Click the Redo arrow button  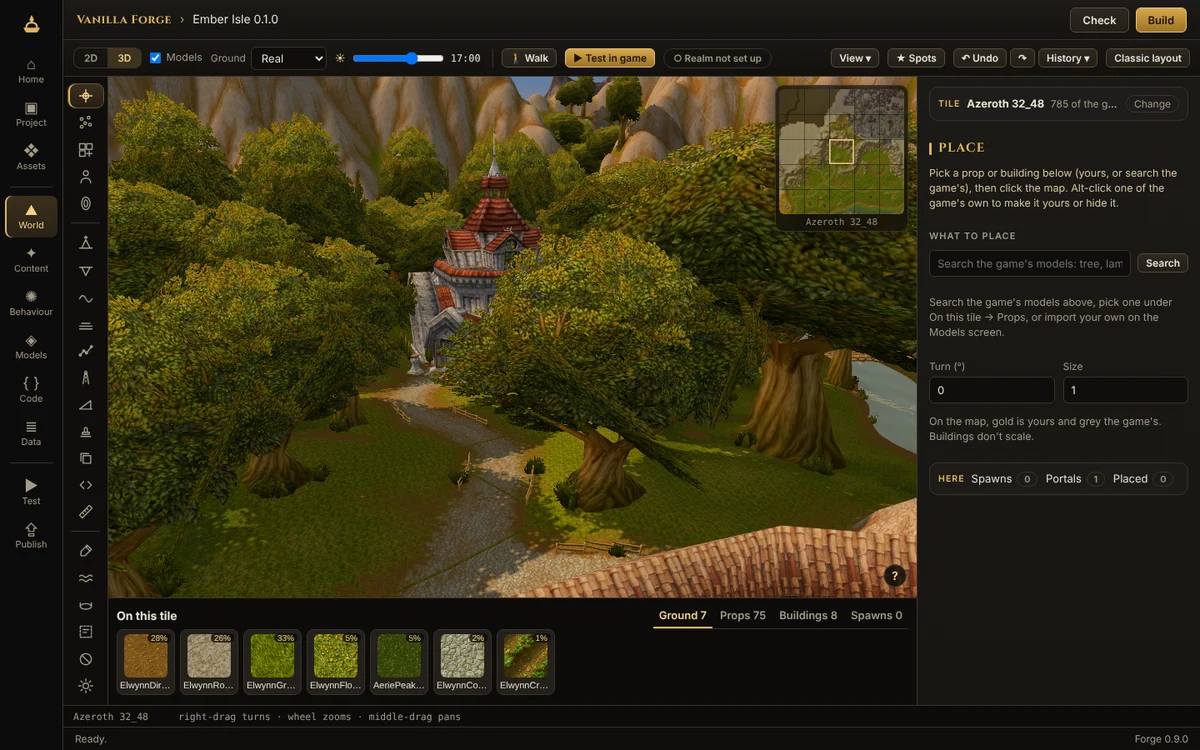coord(1022,58)
